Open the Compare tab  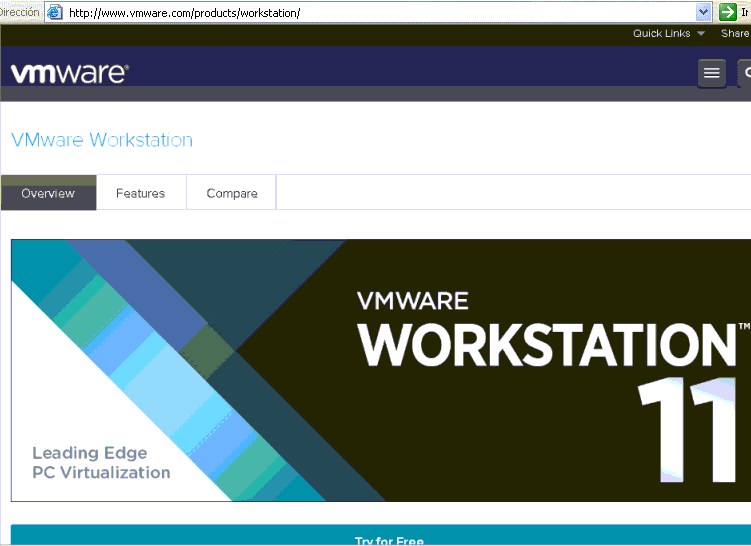(x=232, y=193)
